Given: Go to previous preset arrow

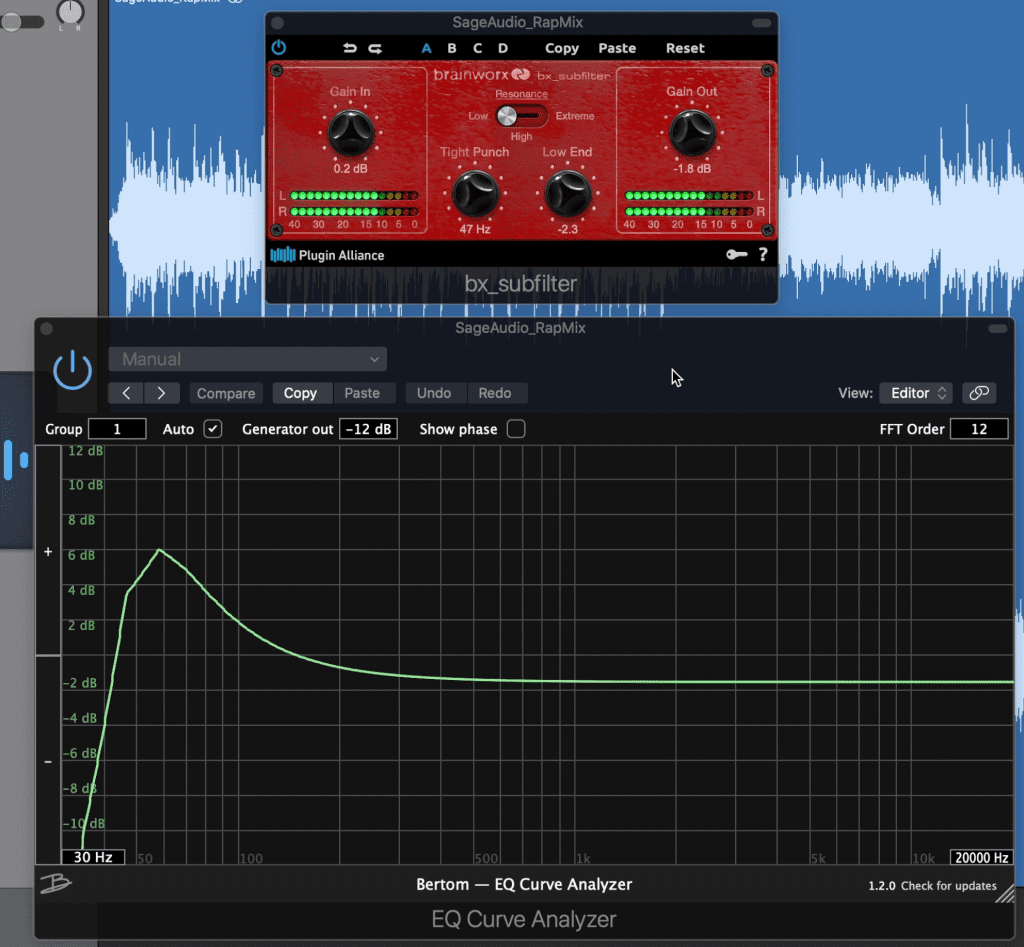Looking at the screenshot, I should [127, 393].
